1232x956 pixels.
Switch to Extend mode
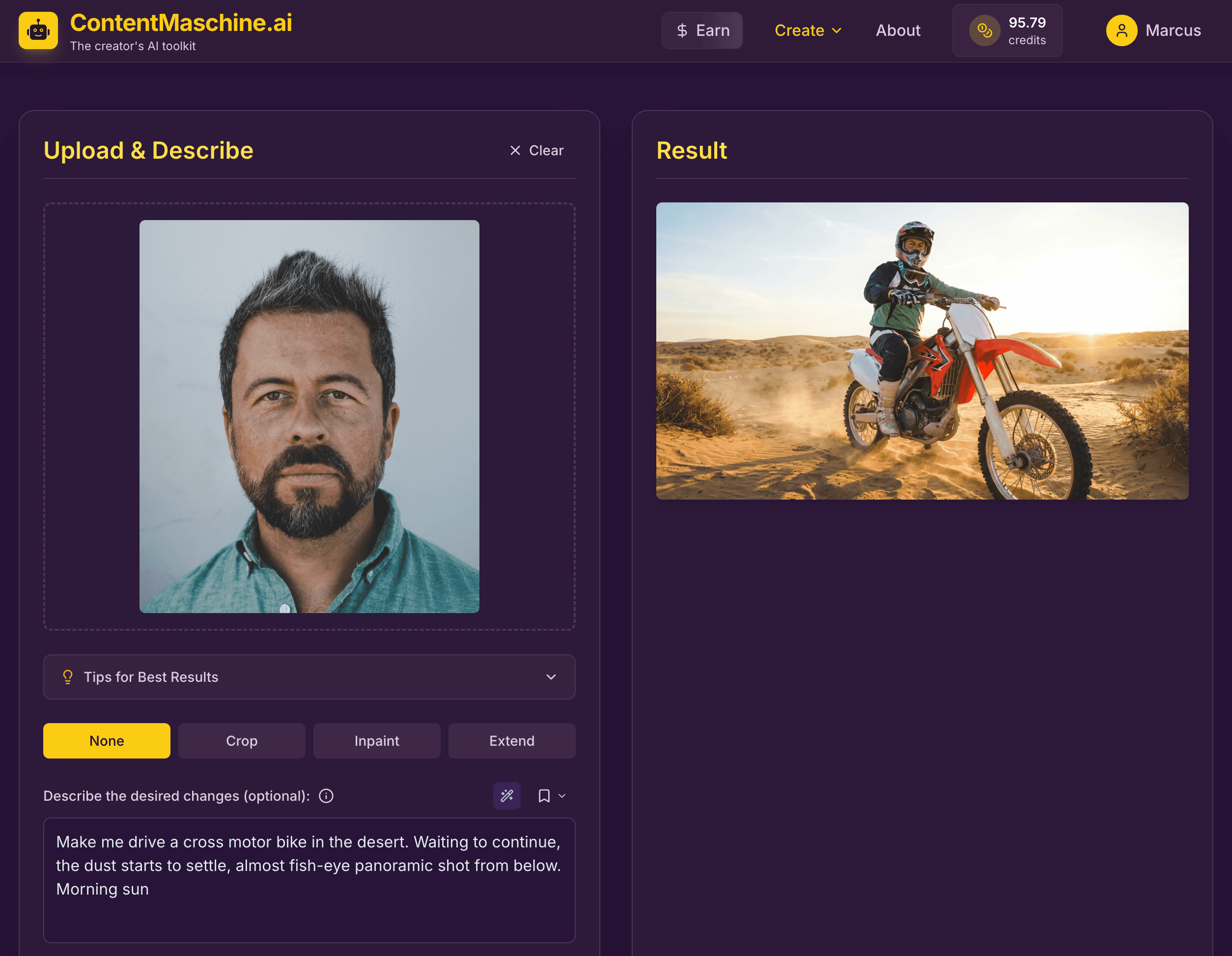click(x=512, y=740)
